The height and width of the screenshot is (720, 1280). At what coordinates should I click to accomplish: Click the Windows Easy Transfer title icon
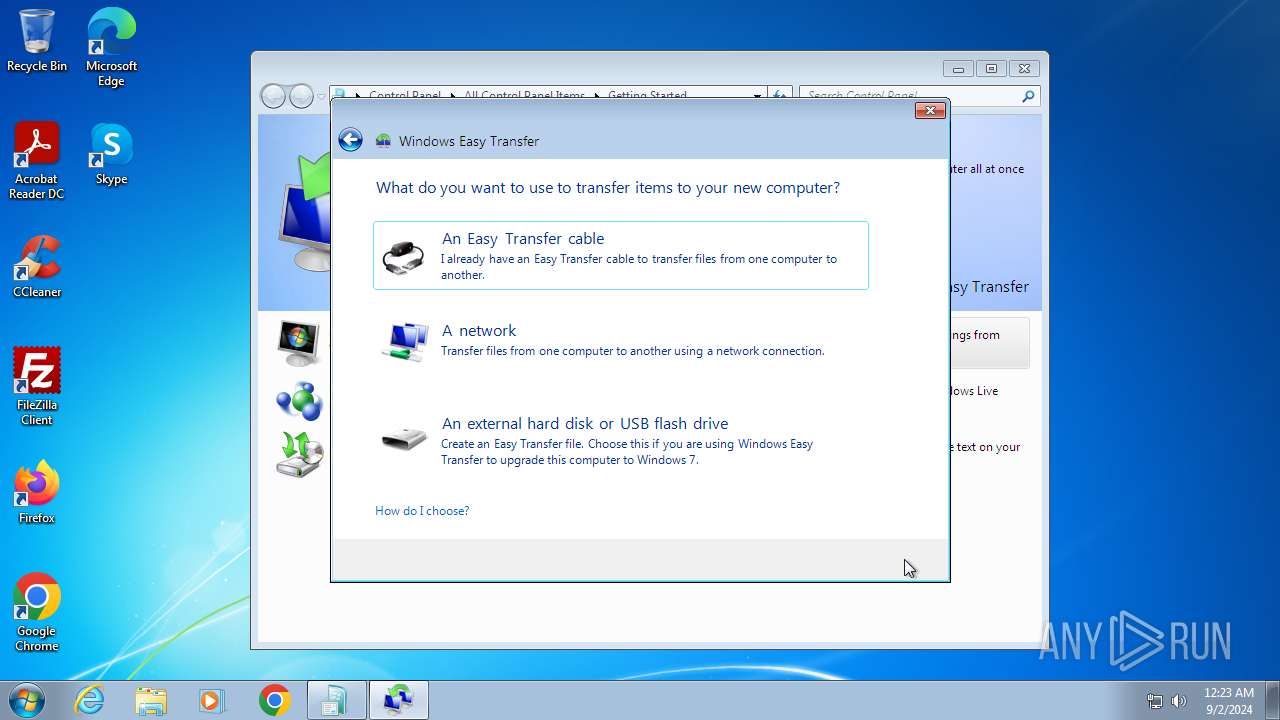click(x=383, y=141)
